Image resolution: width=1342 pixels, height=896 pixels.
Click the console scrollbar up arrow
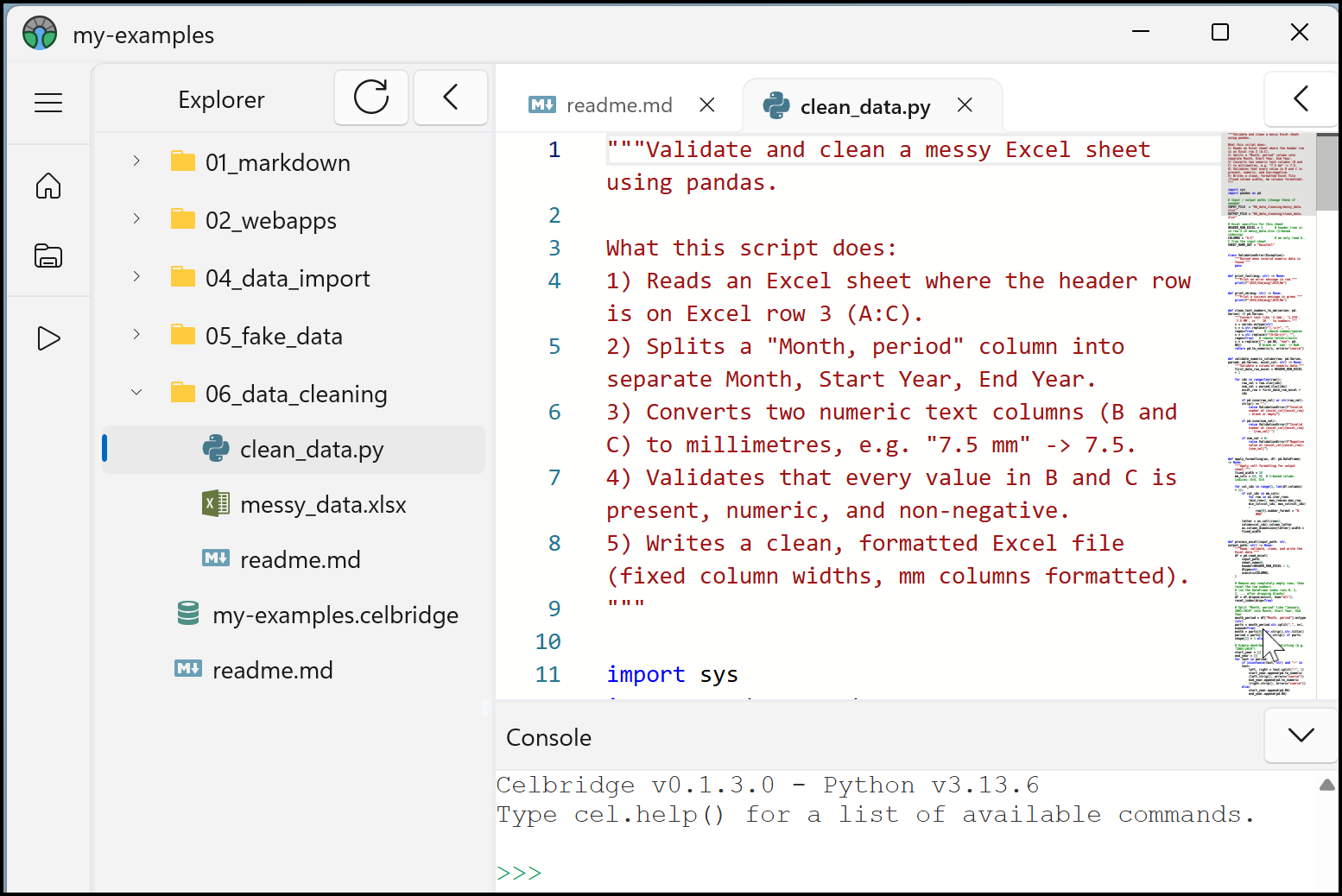pyautogui.click(x=1326, y=785)
